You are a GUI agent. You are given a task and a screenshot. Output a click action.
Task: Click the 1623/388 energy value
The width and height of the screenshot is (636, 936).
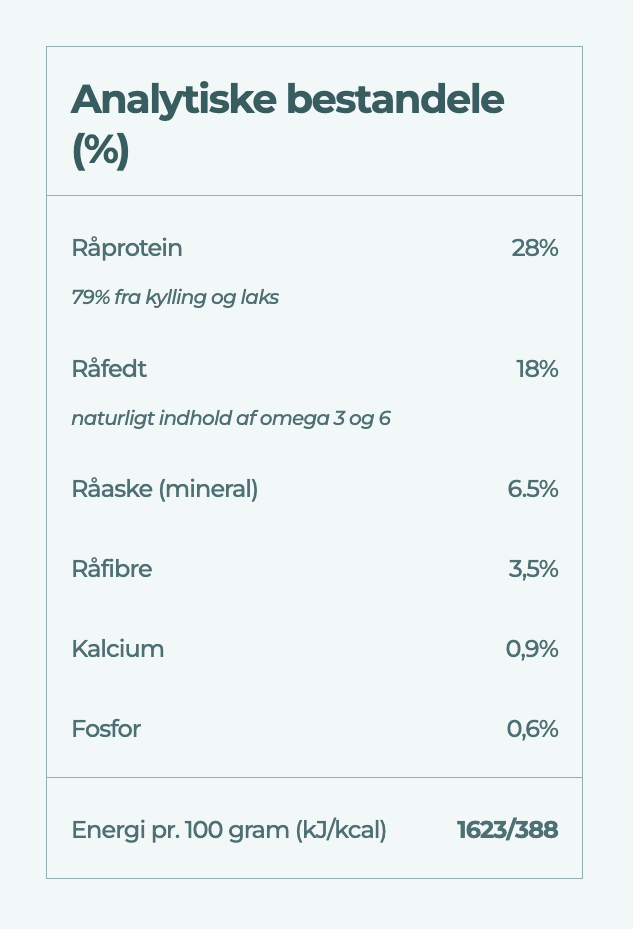[508, 830]
